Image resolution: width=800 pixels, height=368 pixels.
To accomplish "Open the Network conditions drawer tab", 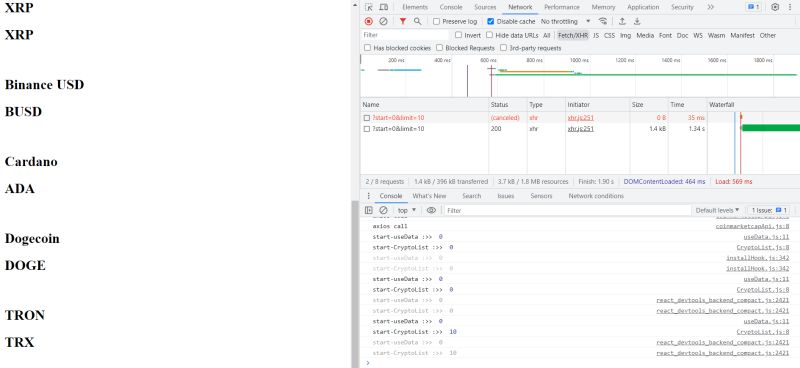I will pyautogui.click(x=596, y=196).
